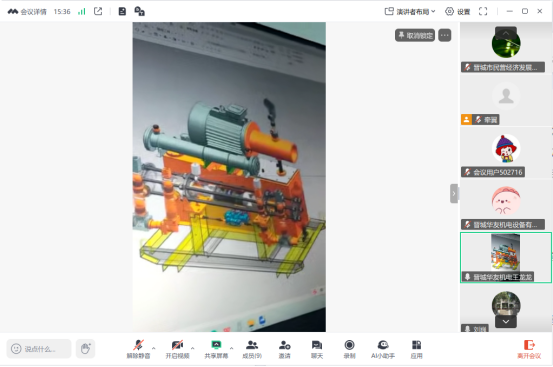Image resolution: width=553 pixels, height=367 pixels.
Task: Start screen sharing (共享屏幕)
Action: click(x=216, y=349)
